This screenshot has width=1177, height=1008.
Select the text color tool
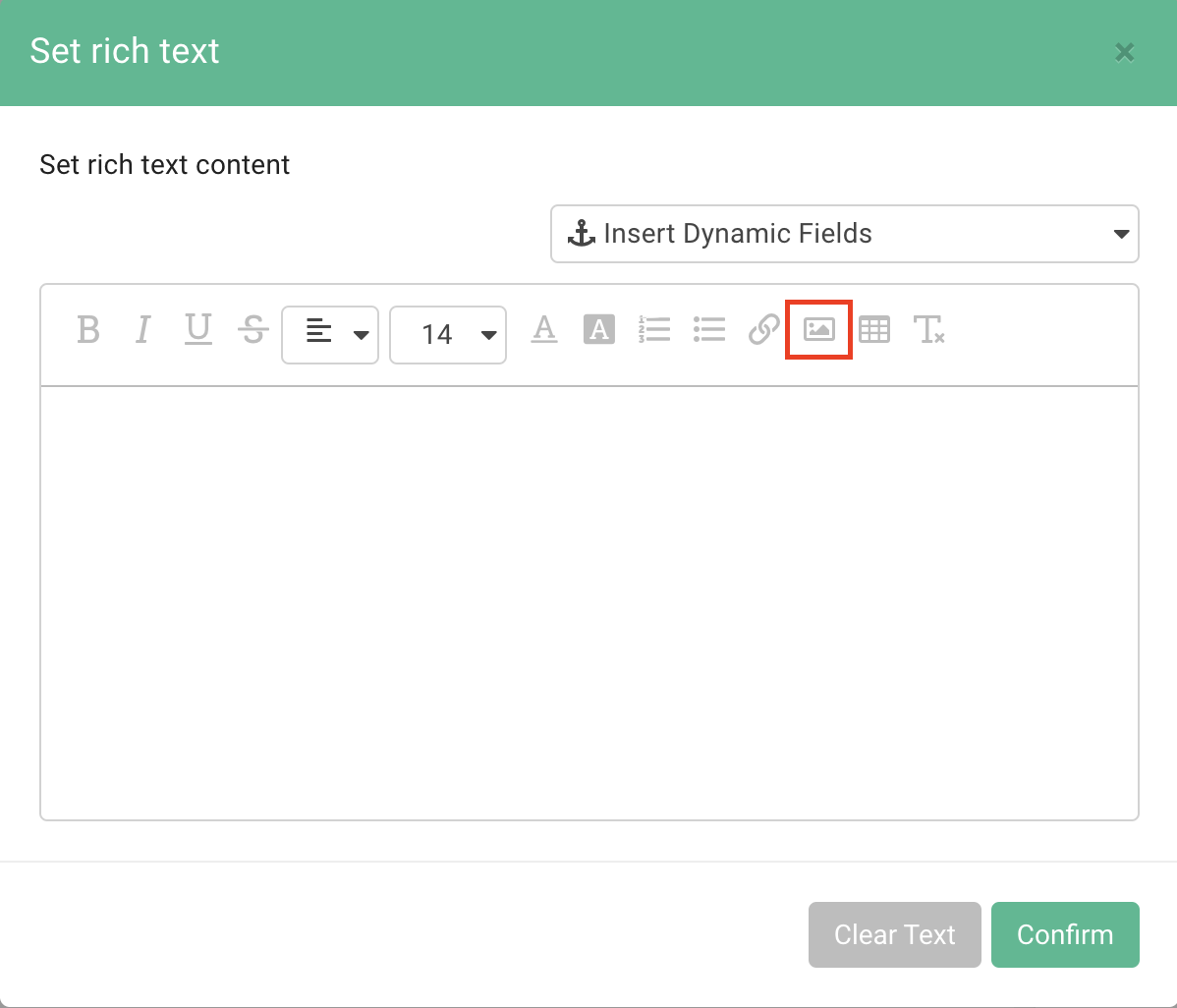coord(544,329)
